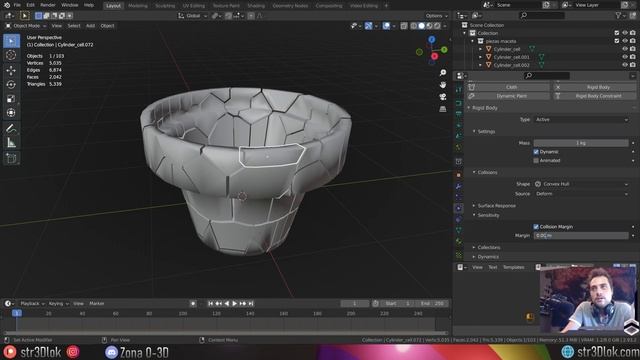Screen dimensions: 640x360
Task: Enable rendered viewport shading mode
Action: point(437,26)
